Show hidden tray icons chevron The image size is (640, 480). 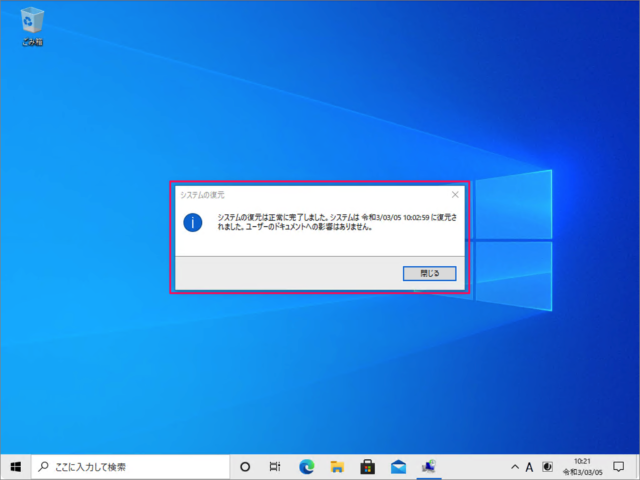coord(515,467)
